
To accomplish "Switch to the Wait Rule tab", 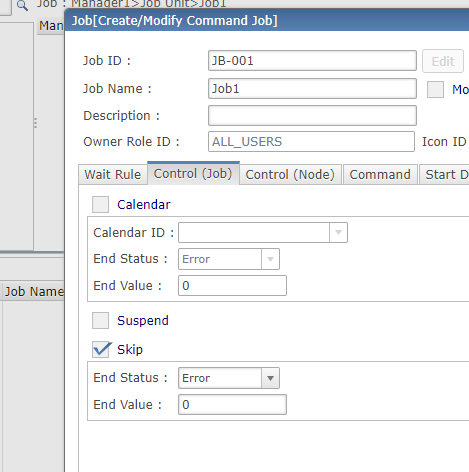I will [x=113, y=174].
